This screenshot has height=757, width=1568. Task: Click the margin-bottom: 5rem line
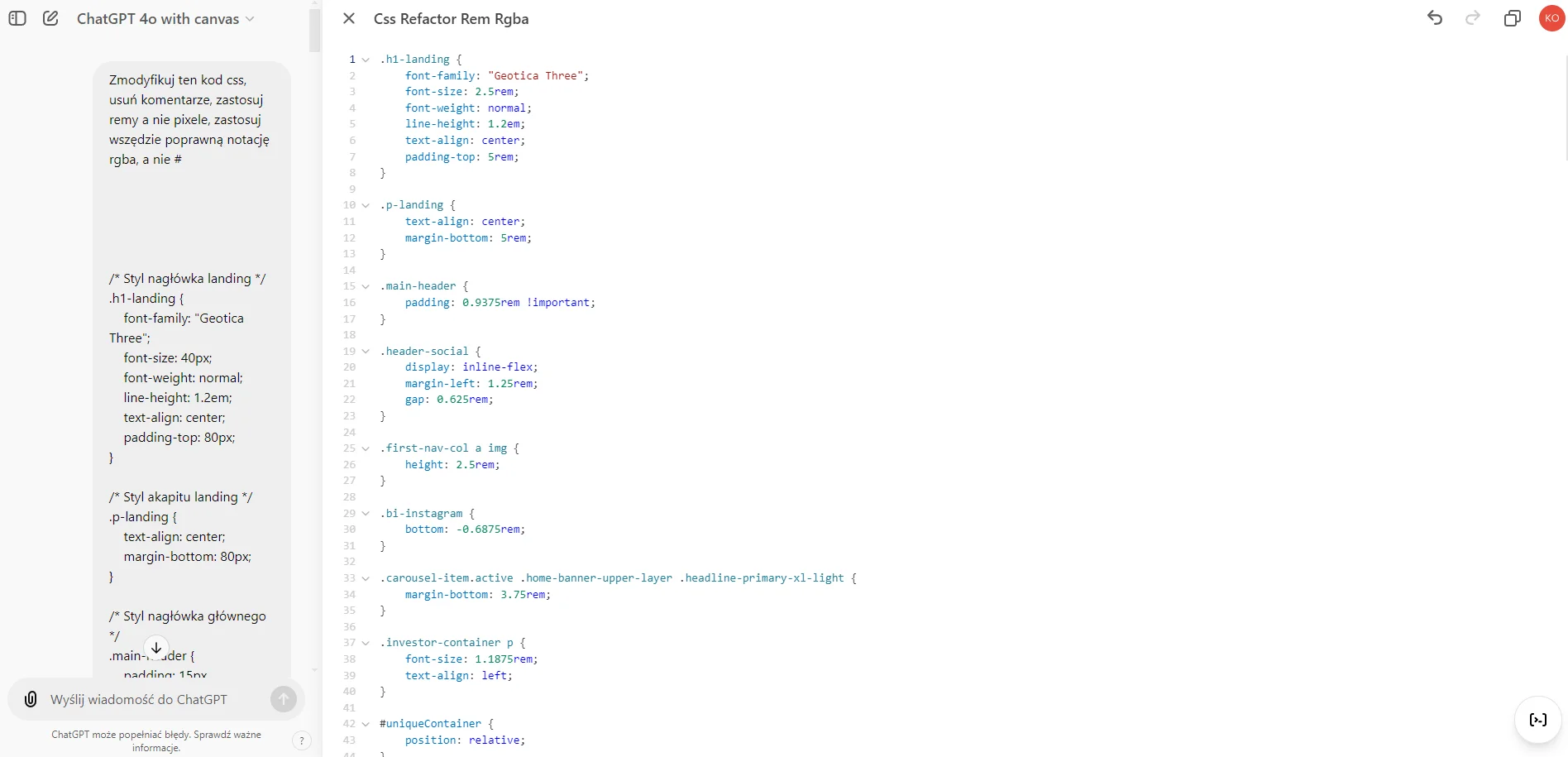[468, 238]
